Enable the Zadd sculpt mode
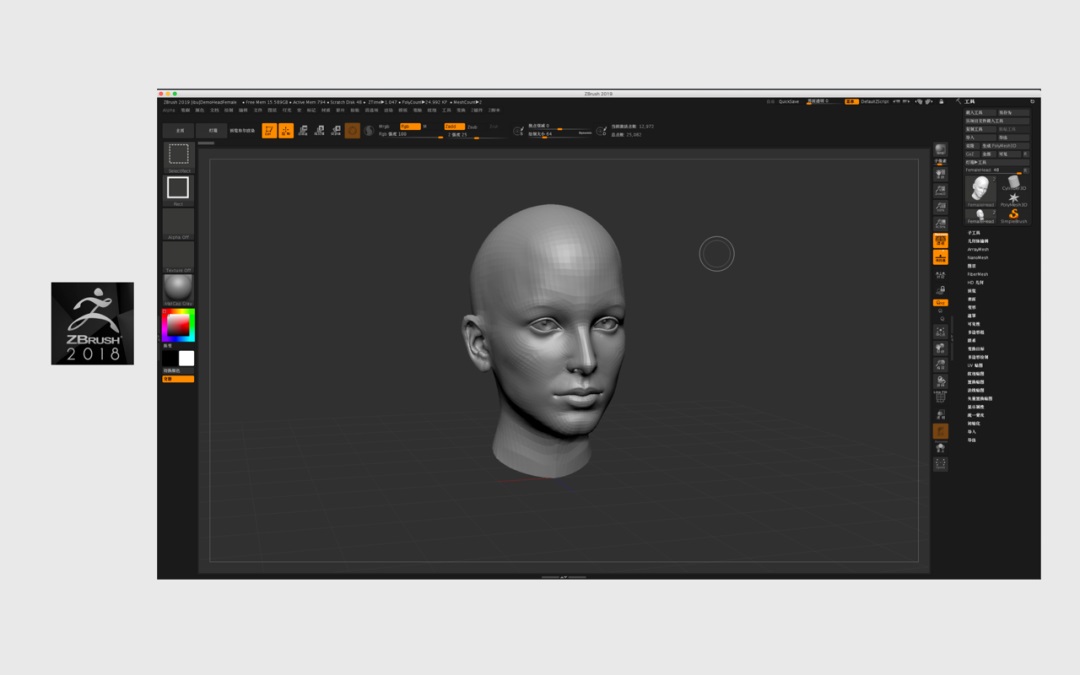Viewport: 1080px width, 675px height. click(x=453, y=126)
